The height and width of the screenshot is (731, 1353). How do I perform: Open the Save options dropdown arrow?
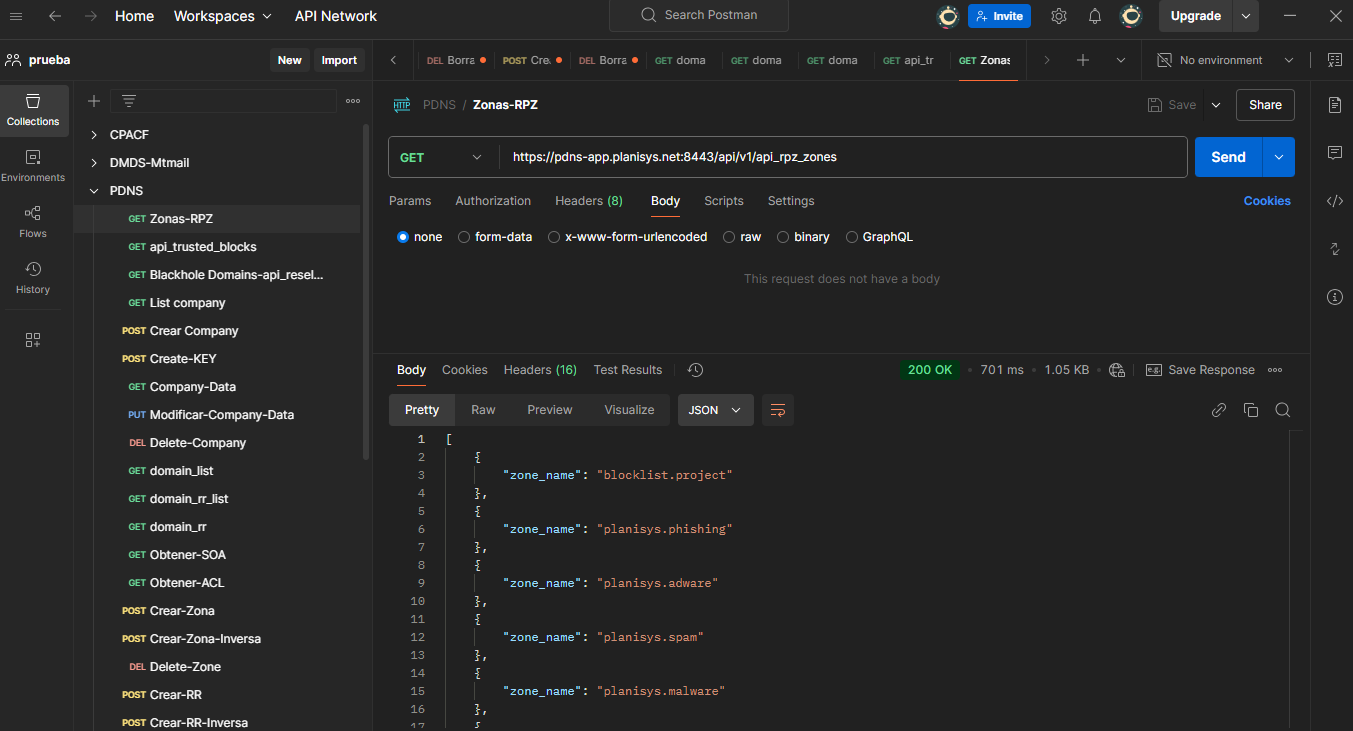(1216, 105)
